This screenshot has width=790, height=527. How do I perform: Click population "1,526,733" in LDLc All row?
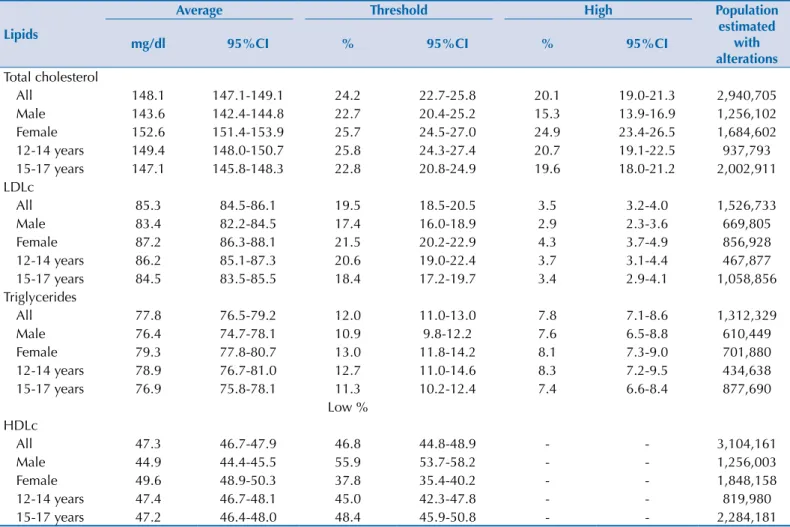(x=747, y=206)
